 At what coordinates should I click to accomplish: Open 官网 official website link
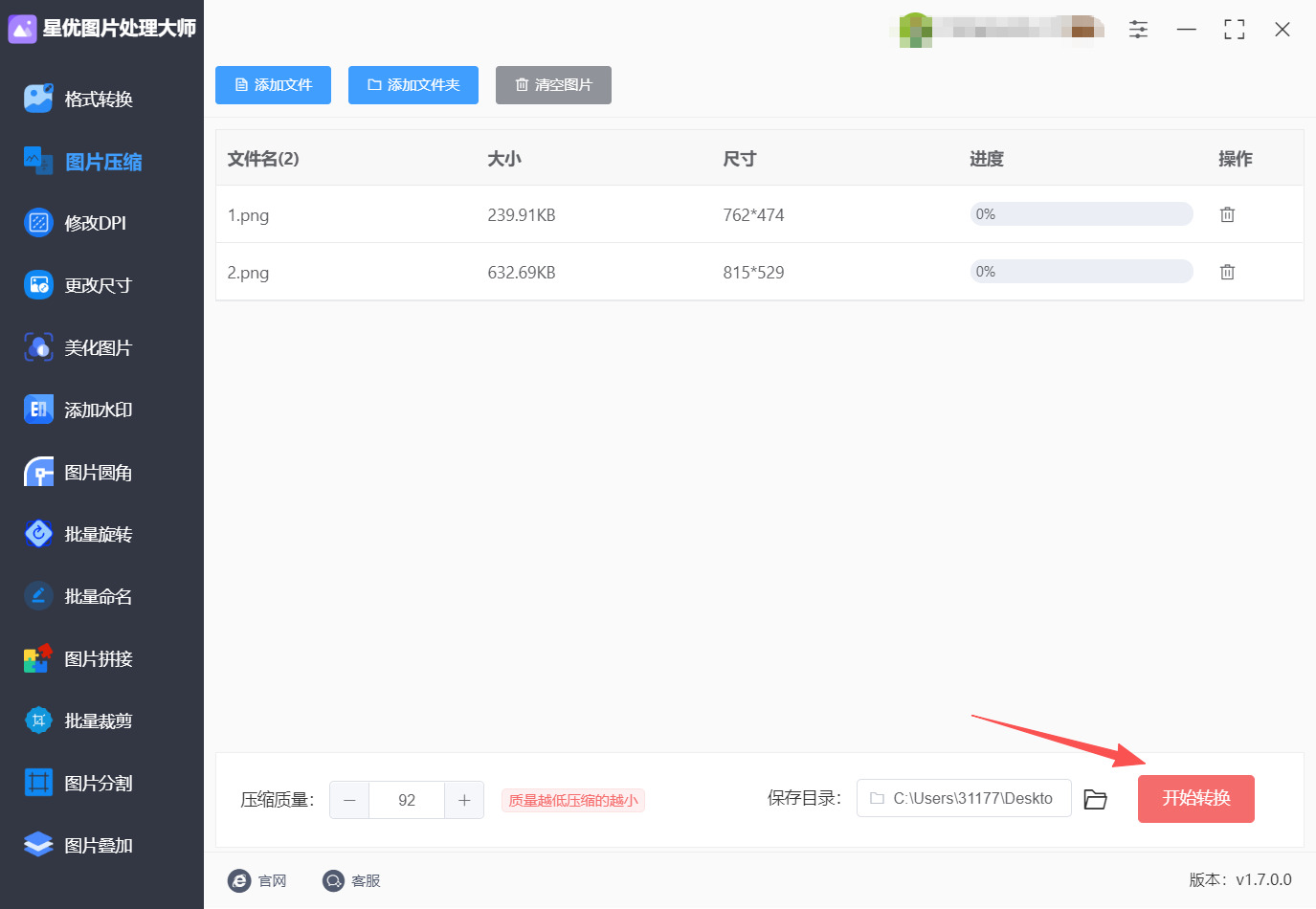point(257,880)
